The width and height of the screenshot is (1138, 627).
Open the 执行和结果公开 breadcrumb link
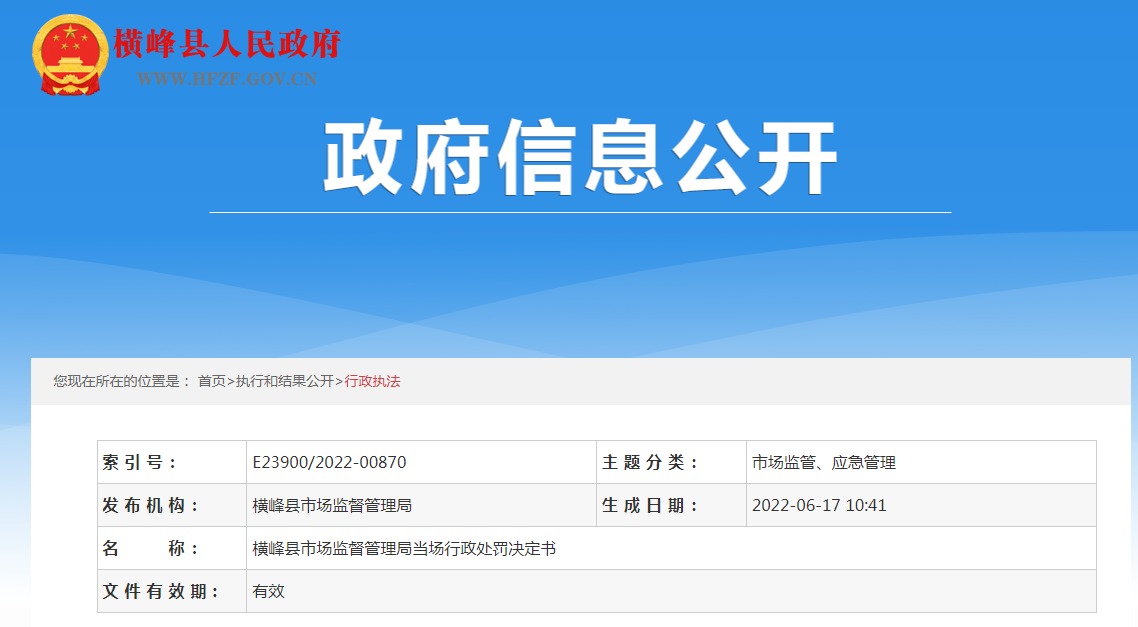point(284,381)
